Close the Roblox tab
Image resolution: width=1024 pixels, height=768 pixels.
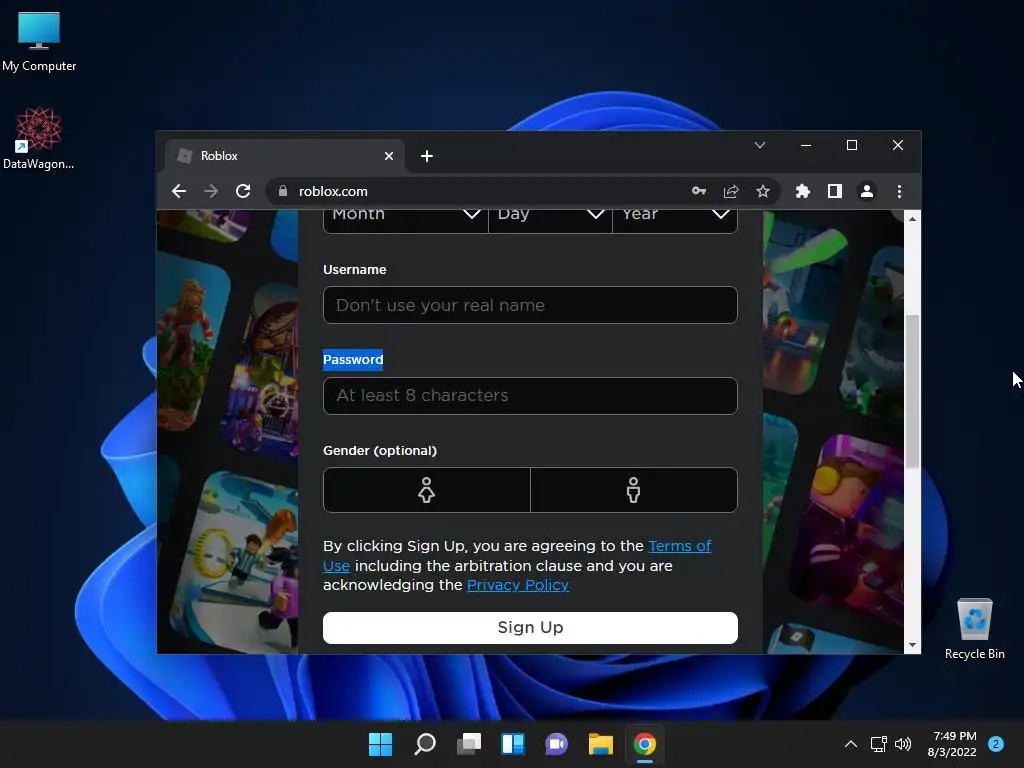pyautogui.click(x=389, y=156)
